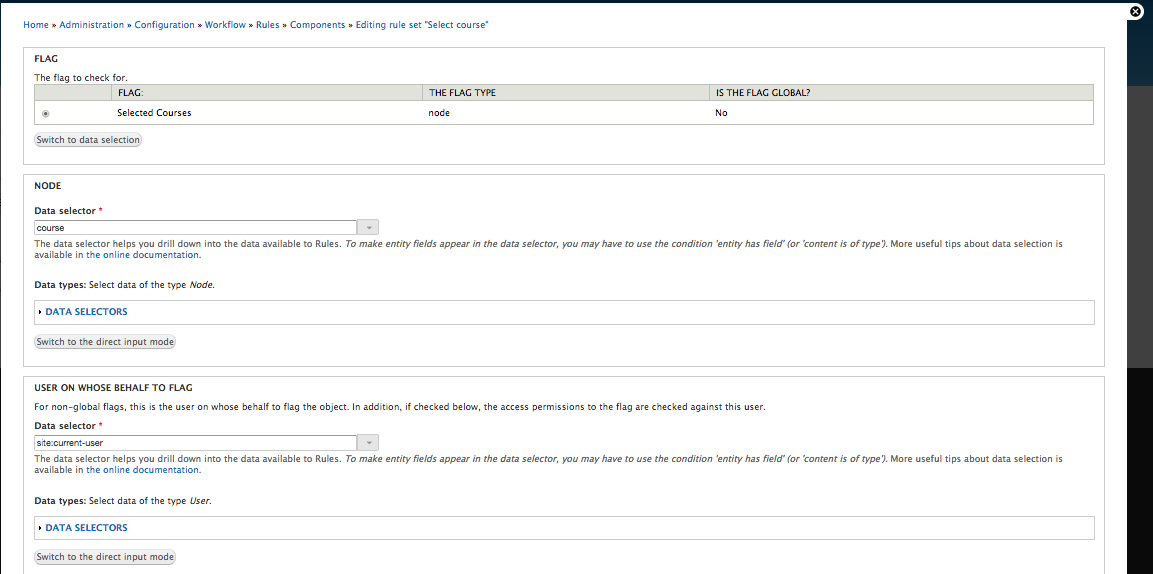1153x574 pixels.
Task: Select the Selected Courses flag radio button
Action: coord(46,114)
